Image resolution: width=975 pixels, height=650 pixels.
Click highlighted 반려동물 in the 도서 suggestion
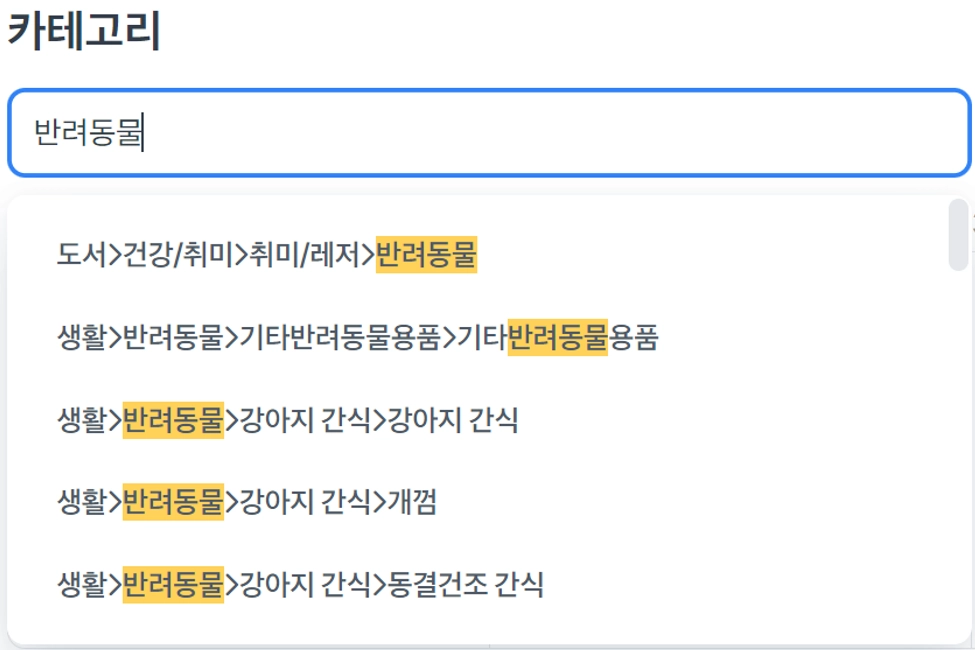(426, 257)
